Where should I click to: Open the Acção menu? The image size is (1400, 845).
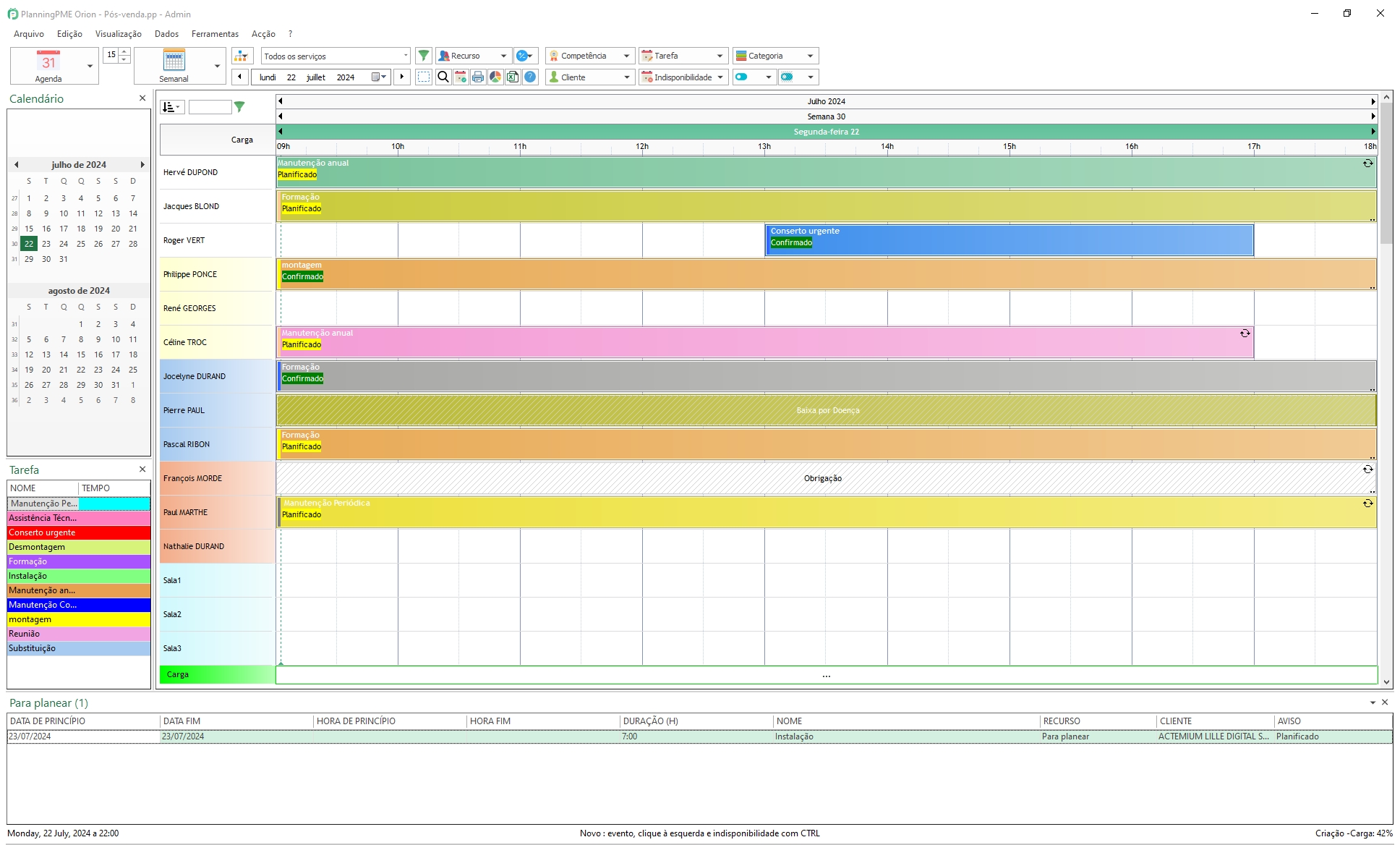tap(263, 34)
